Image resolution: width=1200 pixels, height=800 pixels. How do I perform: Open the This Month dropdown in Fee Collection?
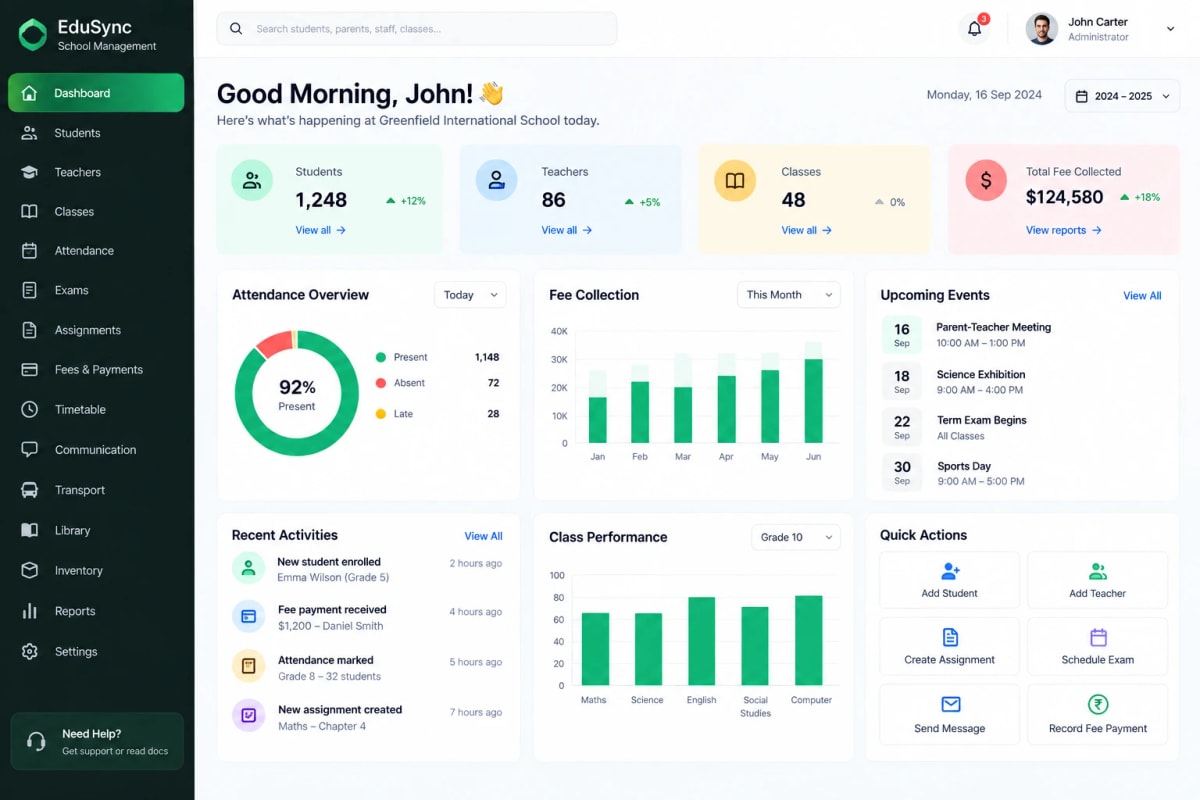click(789, 295)
